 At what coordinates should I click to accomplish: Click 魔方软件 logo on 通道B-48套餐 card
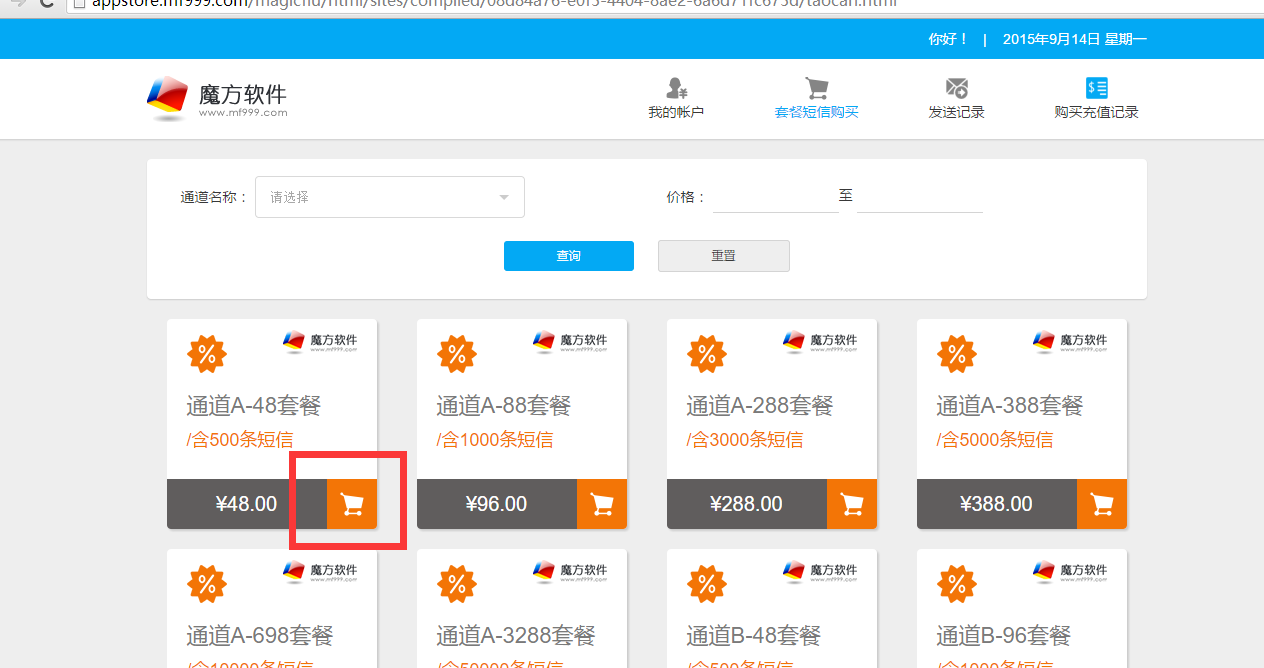820,572
